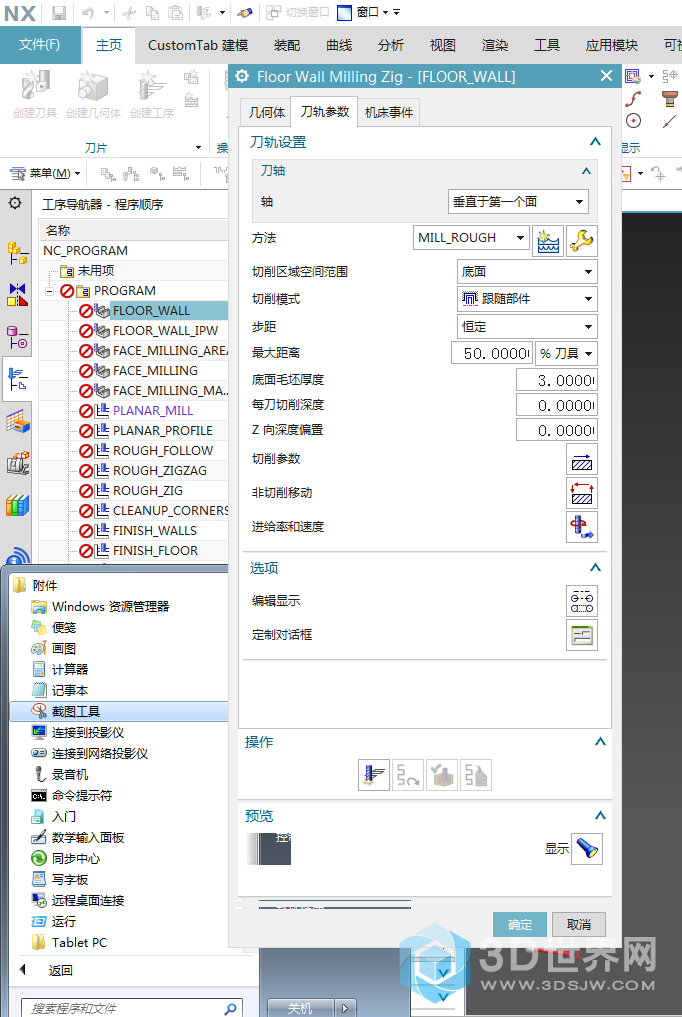Click the List tool path icon
682x1017 pixels.
point(476,775)
